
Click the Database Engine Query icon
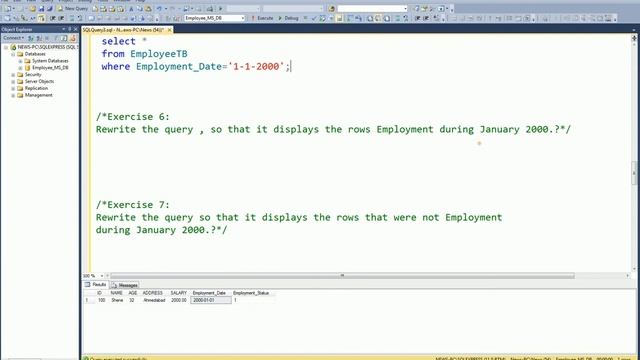pyautogui.click(x=95, y=9)
